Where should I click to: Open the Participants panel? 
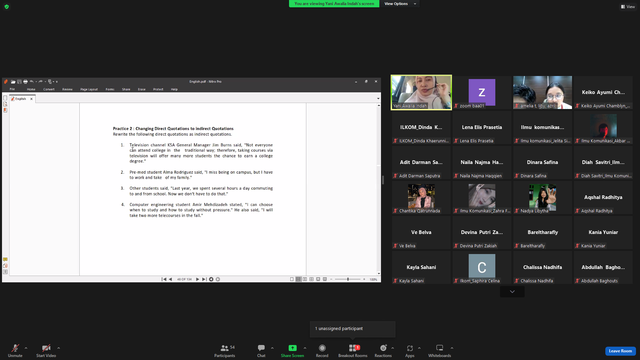click(225, 350)
